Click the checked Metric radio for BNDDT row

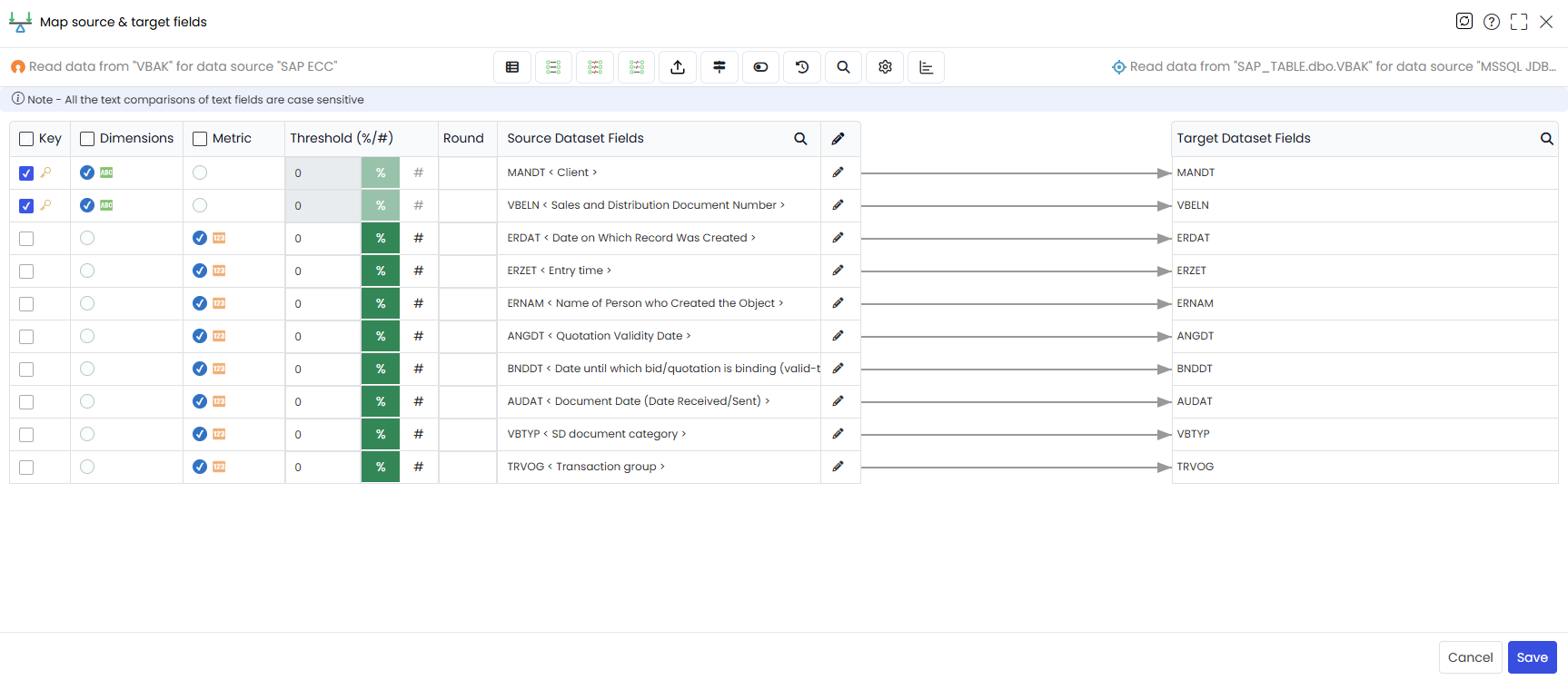tap(200, 369)
